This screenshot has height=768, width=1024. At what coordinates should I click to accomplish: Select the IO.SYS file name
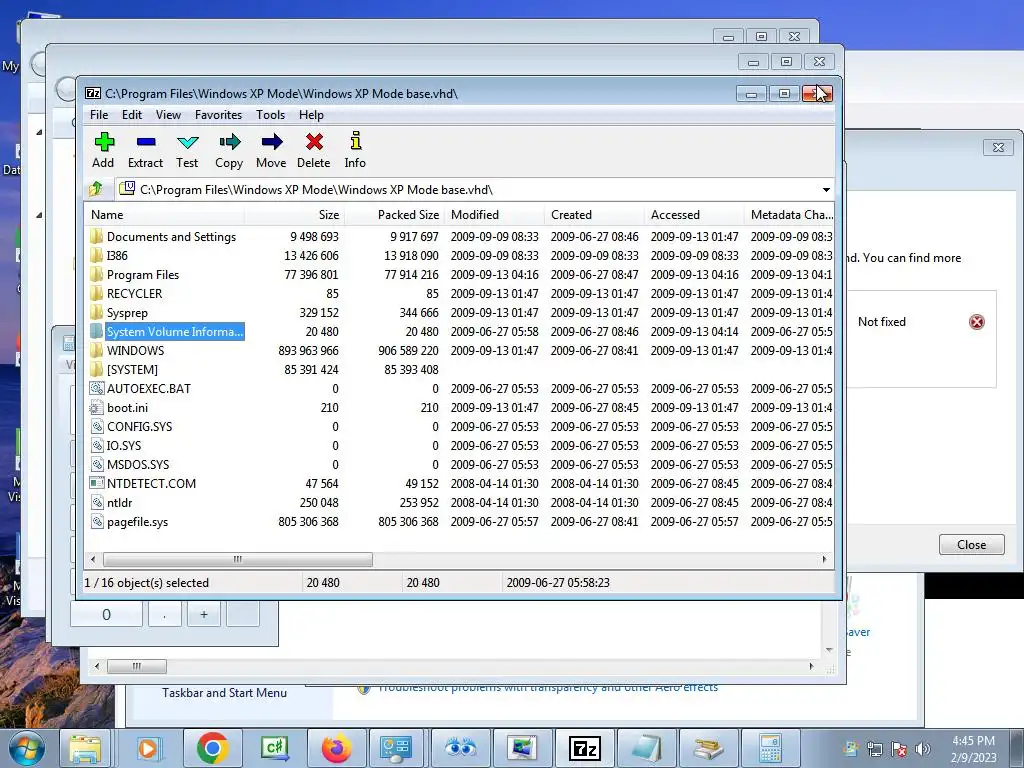pyautogui.click(x=124, y=445)
